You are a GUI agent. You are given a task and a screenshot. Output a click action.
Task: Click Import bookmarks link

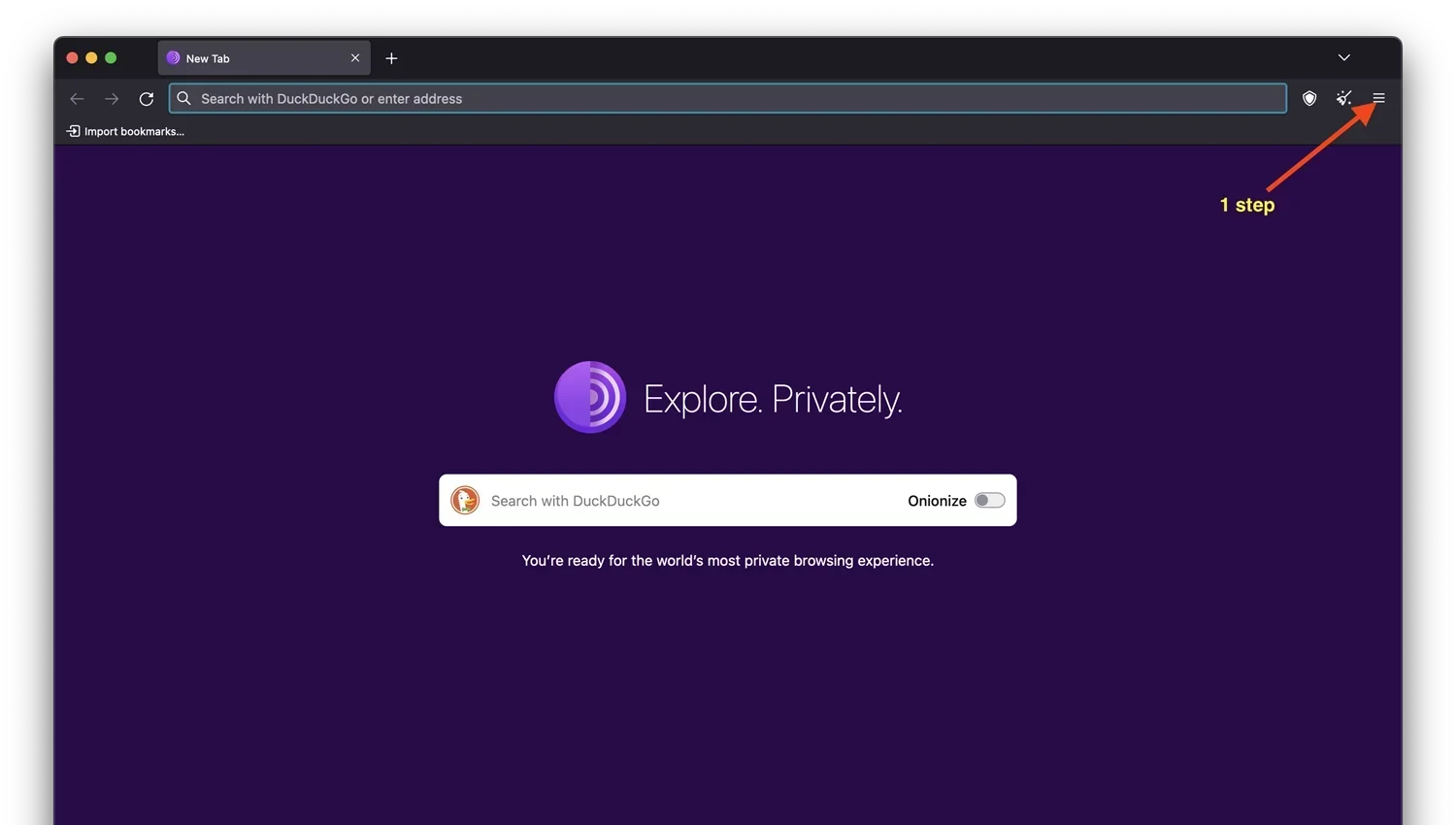(125, 131)
